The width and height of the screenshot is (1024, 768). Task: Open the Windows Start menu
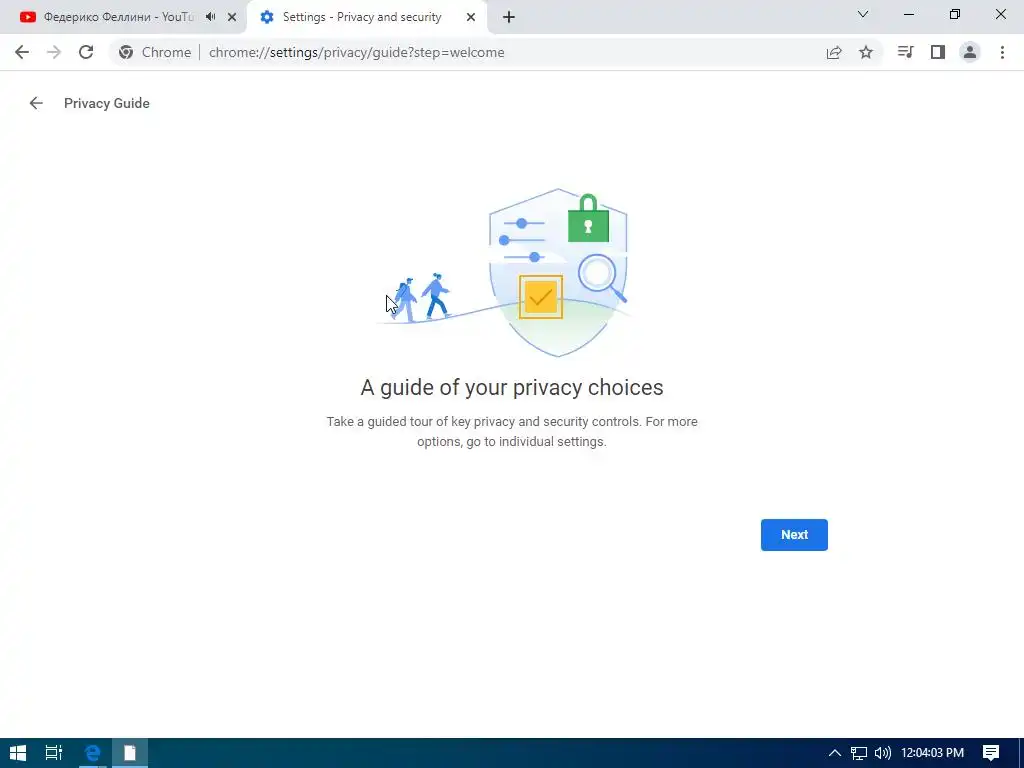[18, 753]
